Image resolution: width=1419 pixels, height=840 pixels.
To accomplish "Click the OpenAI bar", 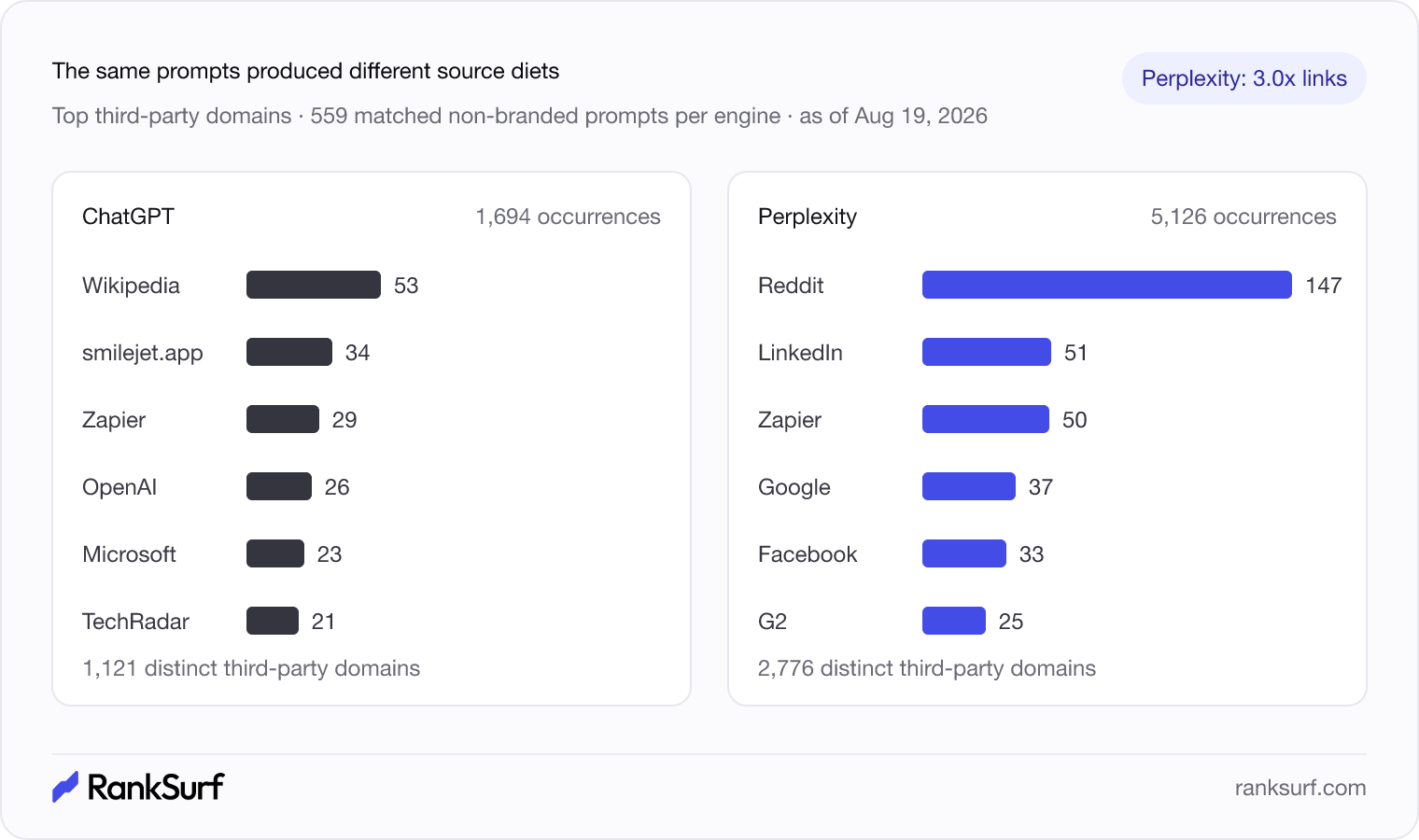I will point(279,486).
